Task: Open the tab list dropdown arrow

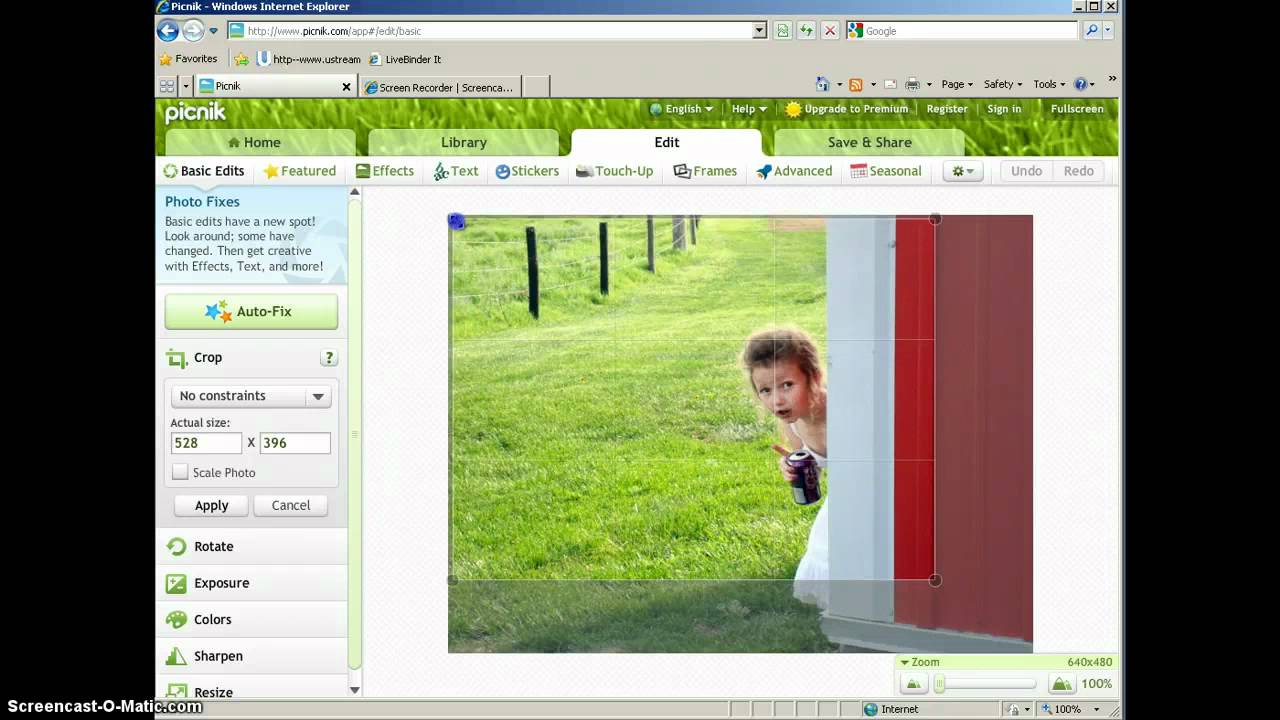Action: (186, 87)
